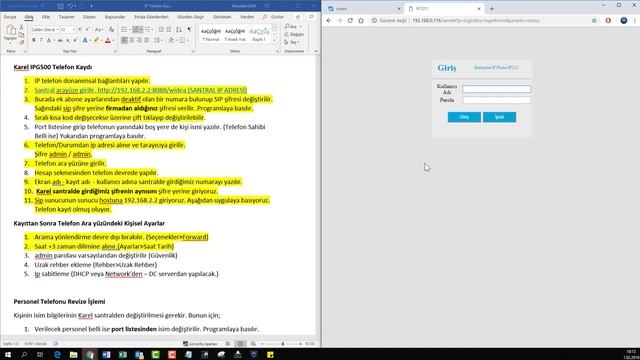Click Ara (Find) in the Düzenleme group
This screenshot has height=360, width=640.
coord(292,27)
